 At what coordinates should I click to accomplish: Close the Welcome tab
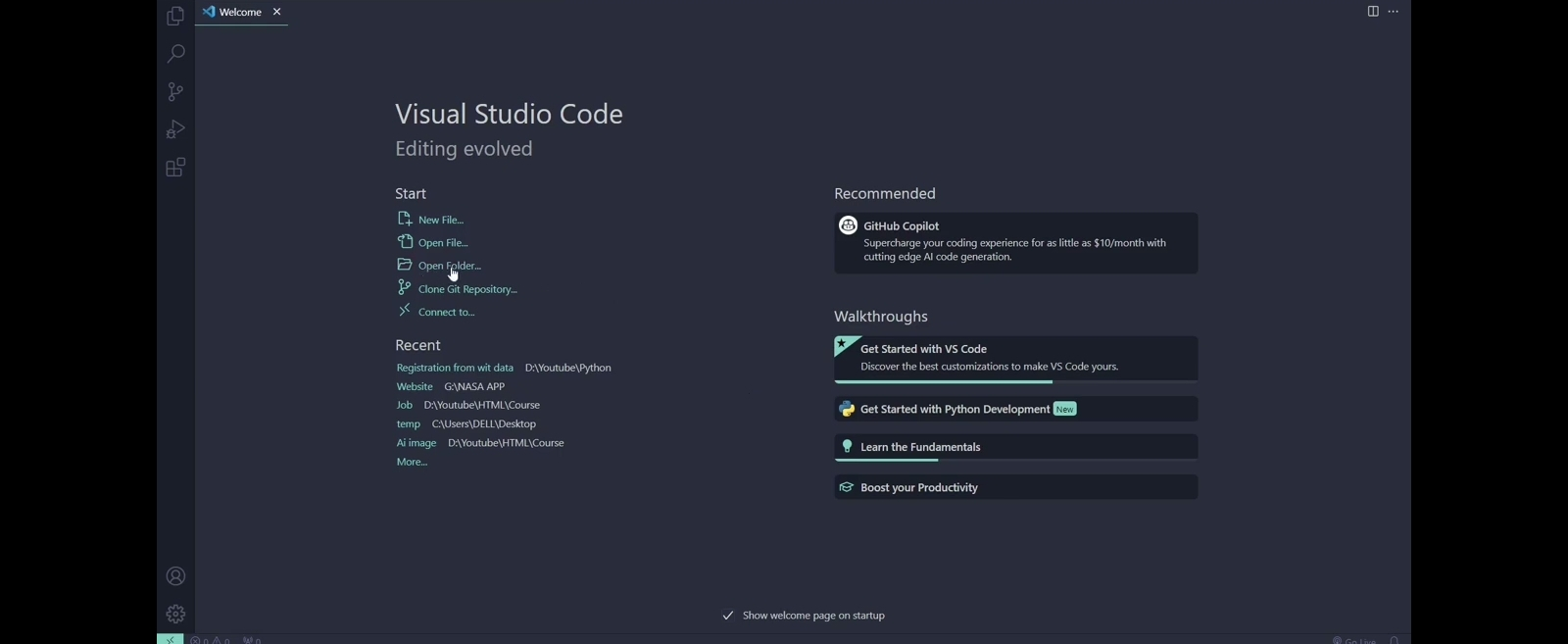(x=277, y=12)
